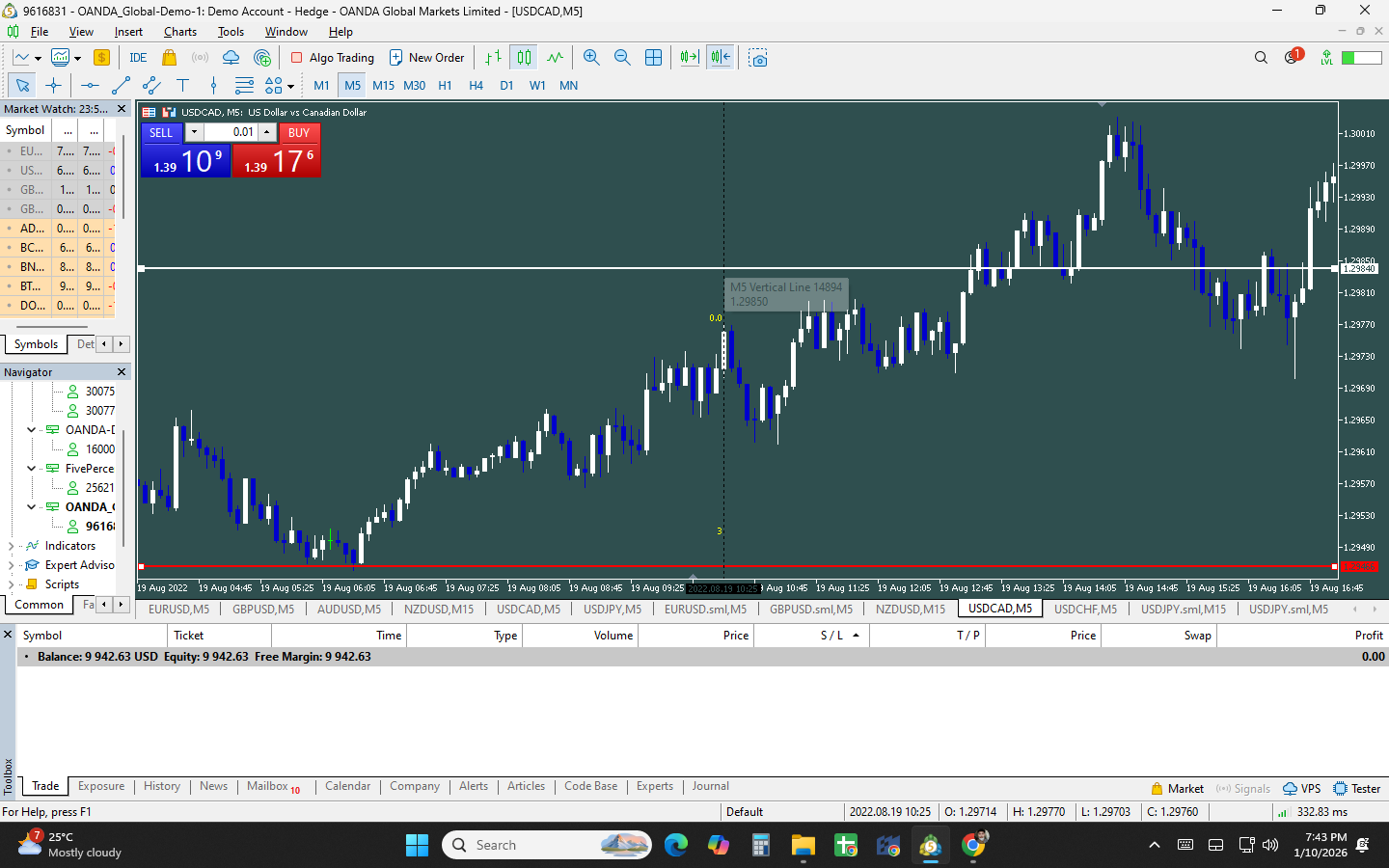Switch to the USDJPY,M5 chart tab
The image size is (1389, 868).
pyautogui.click(x=612, y=610)
